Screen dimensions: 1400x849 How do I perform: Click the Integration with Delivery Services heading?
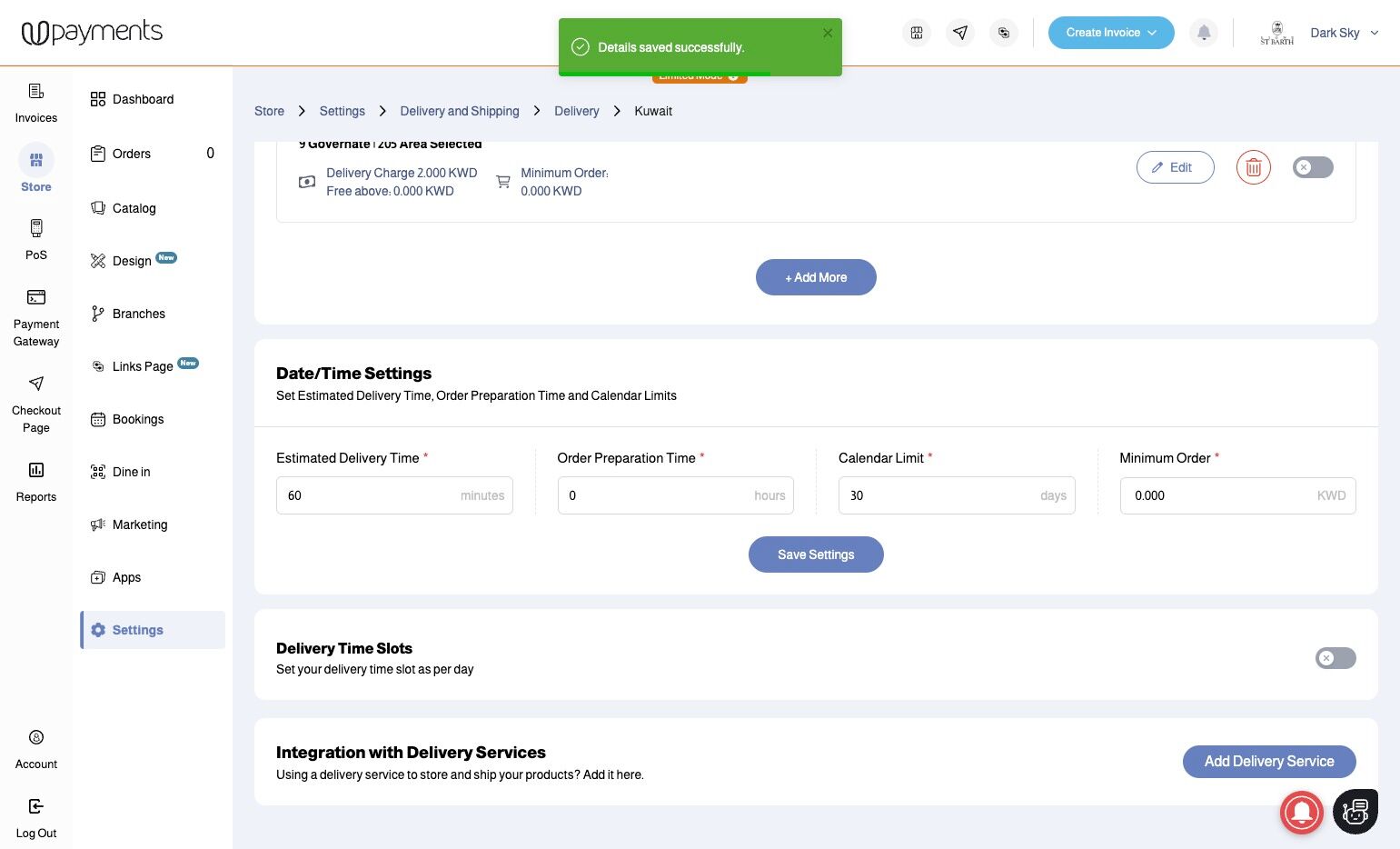(x=411, y=753)
